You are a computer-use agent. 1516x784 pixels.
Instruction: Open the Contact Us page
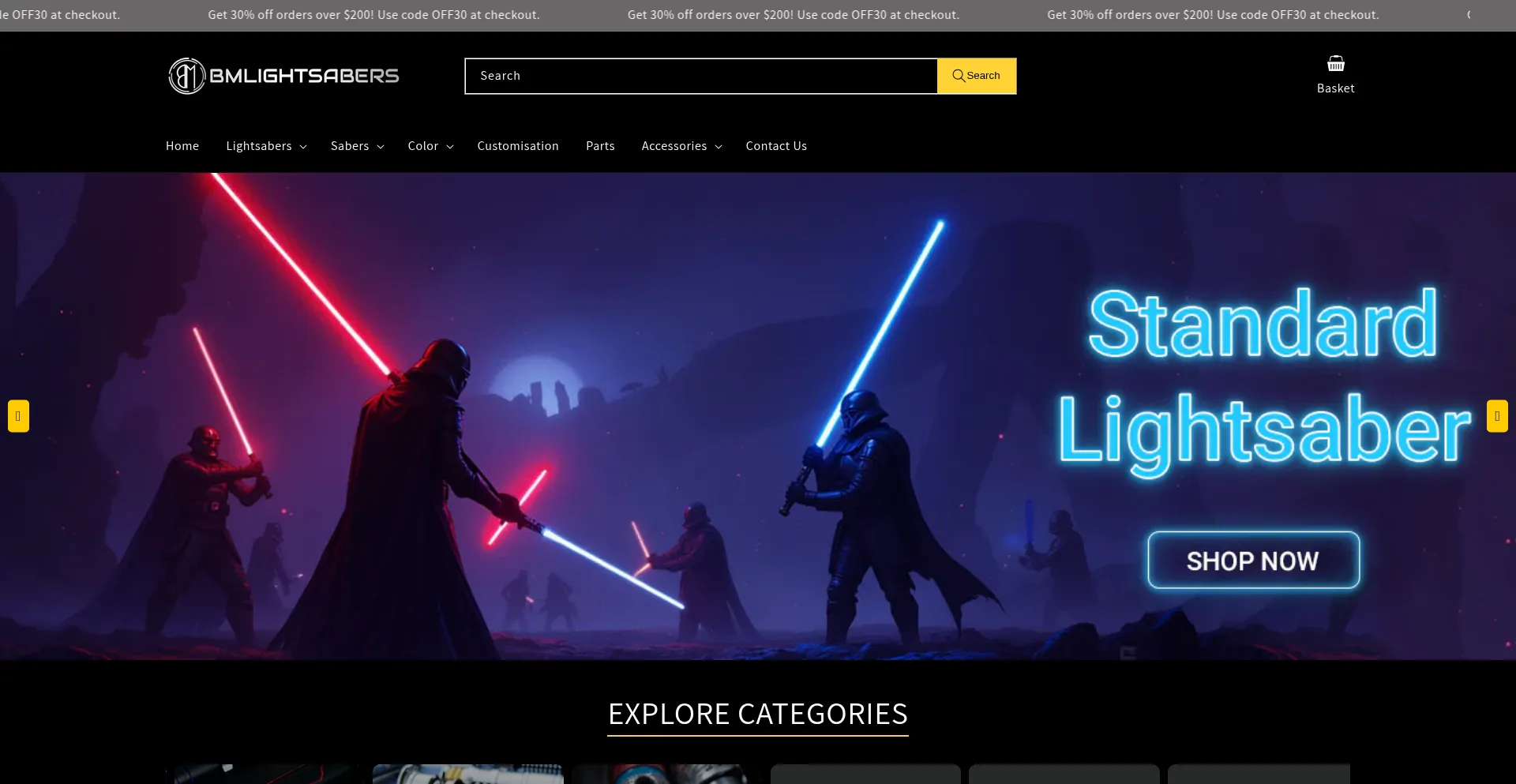[776, 146]
